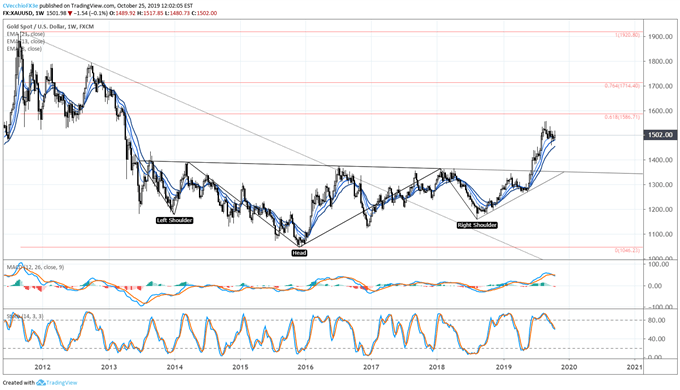Click the 1502.00 current price tag
The height and width of the screenshot is (390, 680).
(660, 135)
